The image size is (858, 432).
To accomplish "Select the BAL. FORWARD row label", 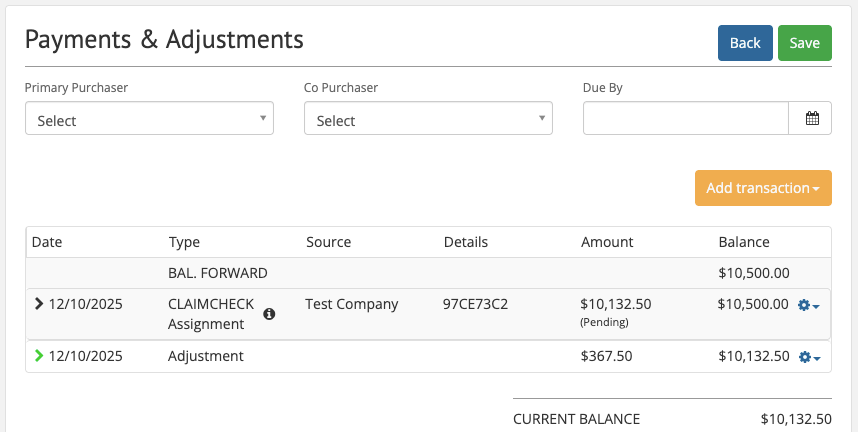I will 218,273.
